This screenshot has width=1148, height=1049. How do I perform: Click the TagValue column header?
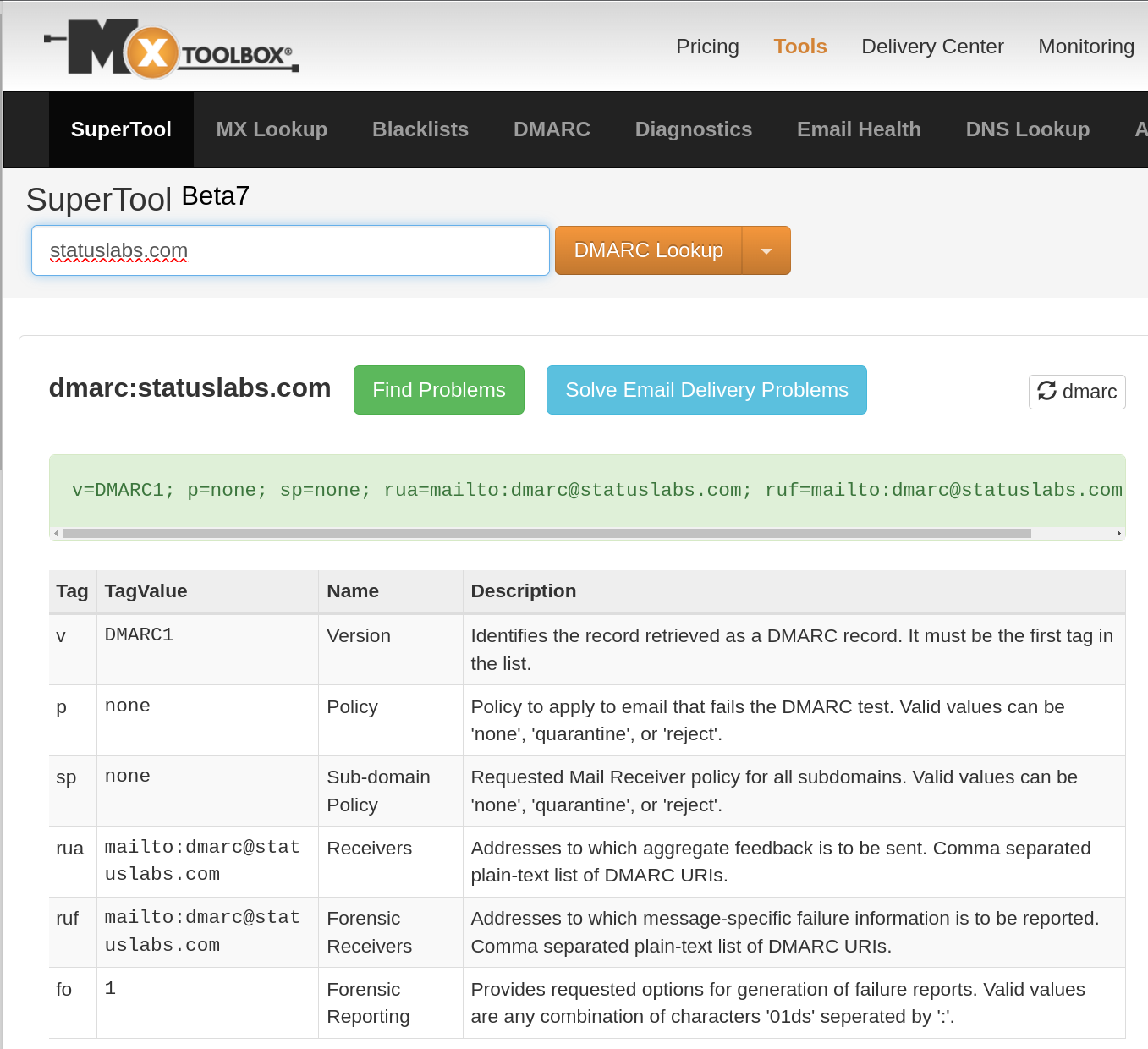tap(207, 591)
